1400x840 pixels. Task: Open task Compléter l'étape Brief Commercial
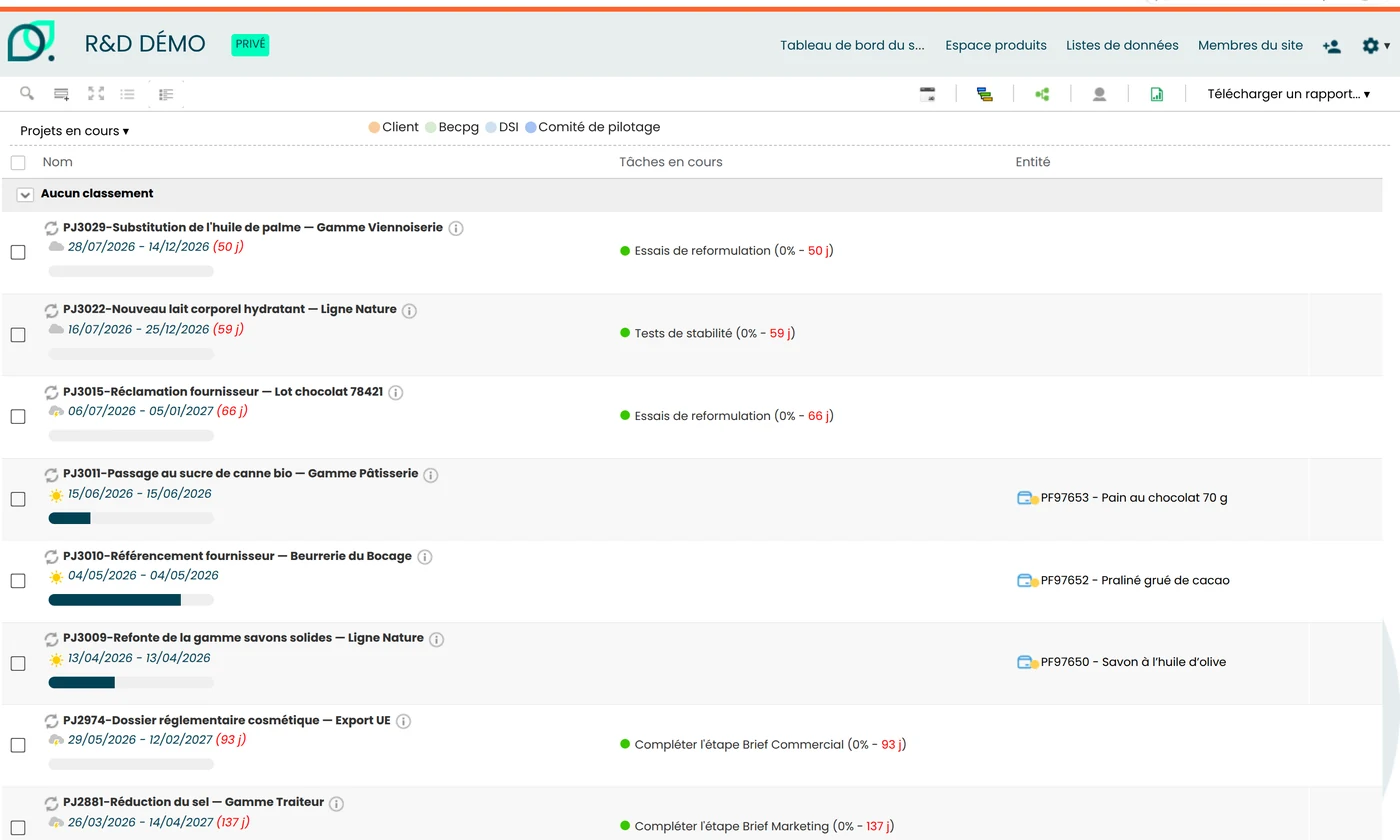(x=739, y=745)
